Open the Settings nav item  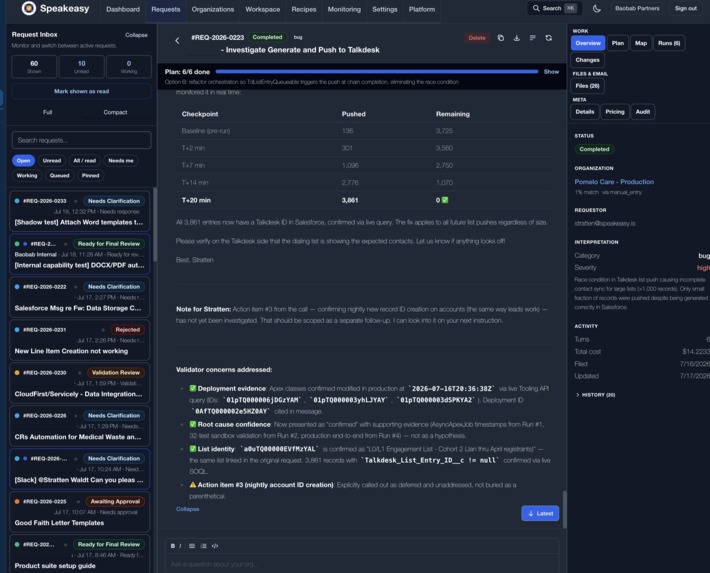tap(384, 9)
